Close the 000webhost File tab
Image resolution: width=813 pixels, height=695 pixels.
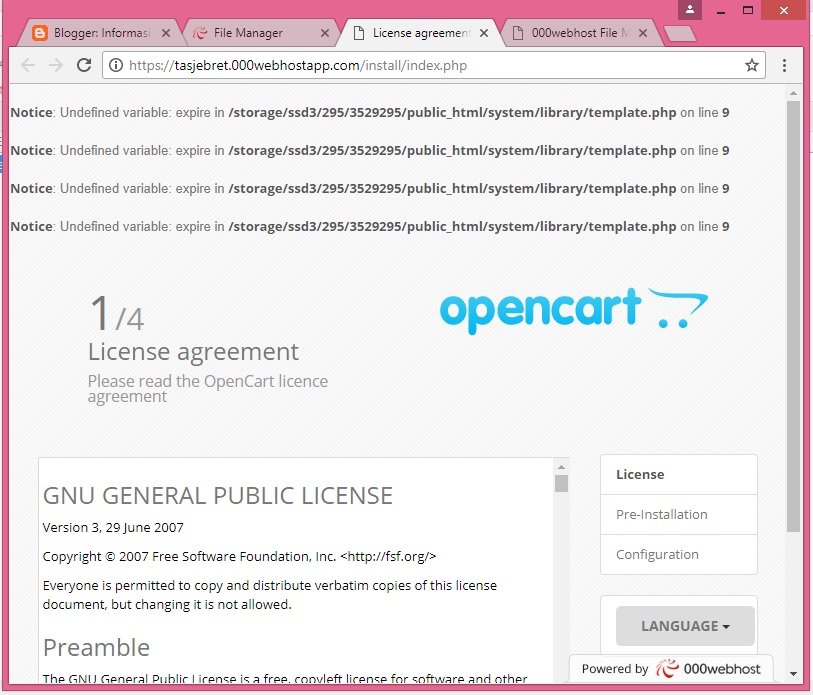[x=642, y=33]
